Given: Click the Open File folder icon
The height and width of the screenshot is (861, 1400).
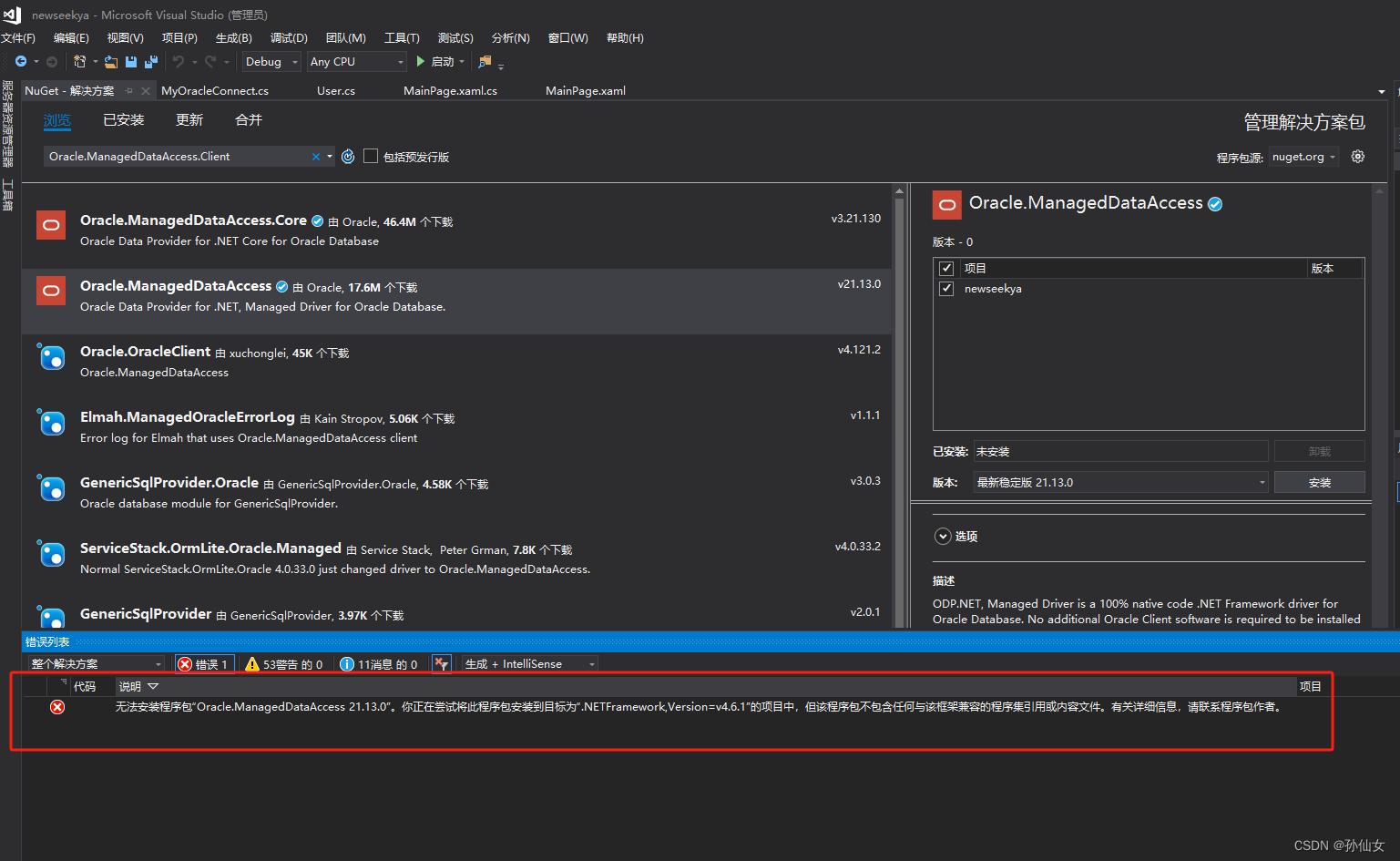Looking at the screenshot, I should point(111,61).
